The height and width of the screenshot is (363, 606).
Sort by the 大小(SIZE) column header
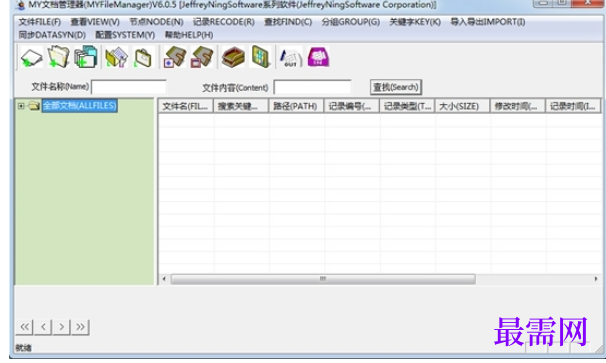tap(462, 106)
